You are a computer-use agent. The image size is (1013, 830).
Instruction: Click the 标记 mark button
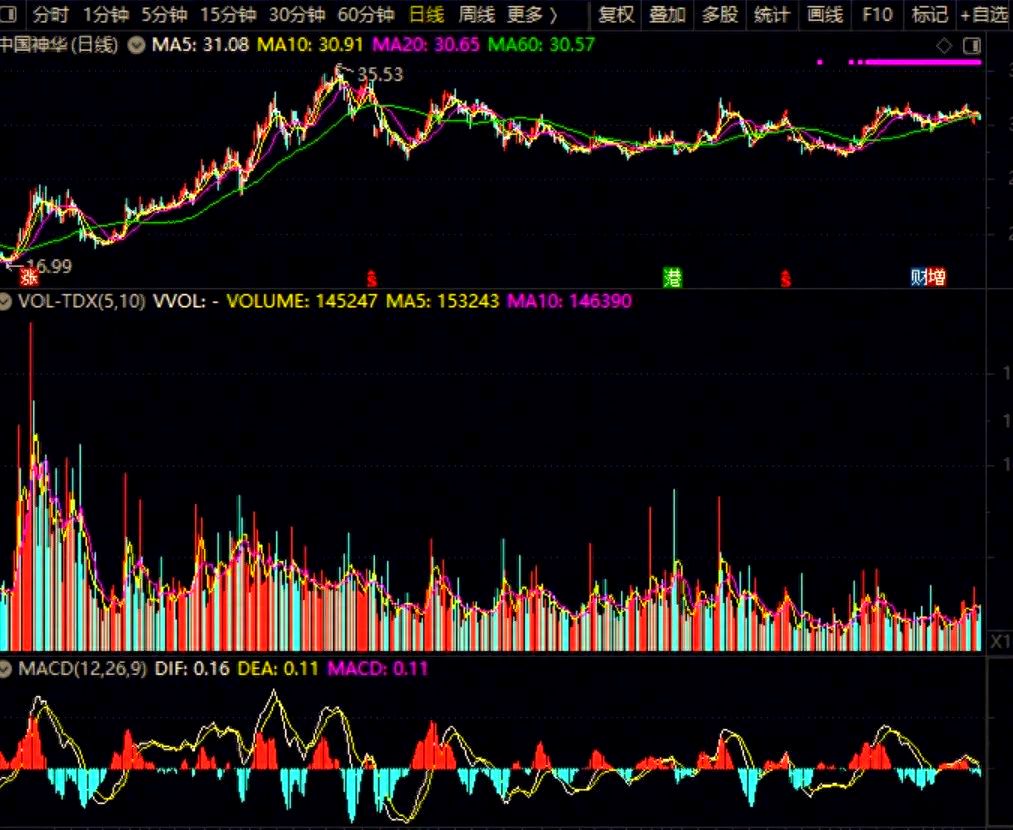[930, 14]
